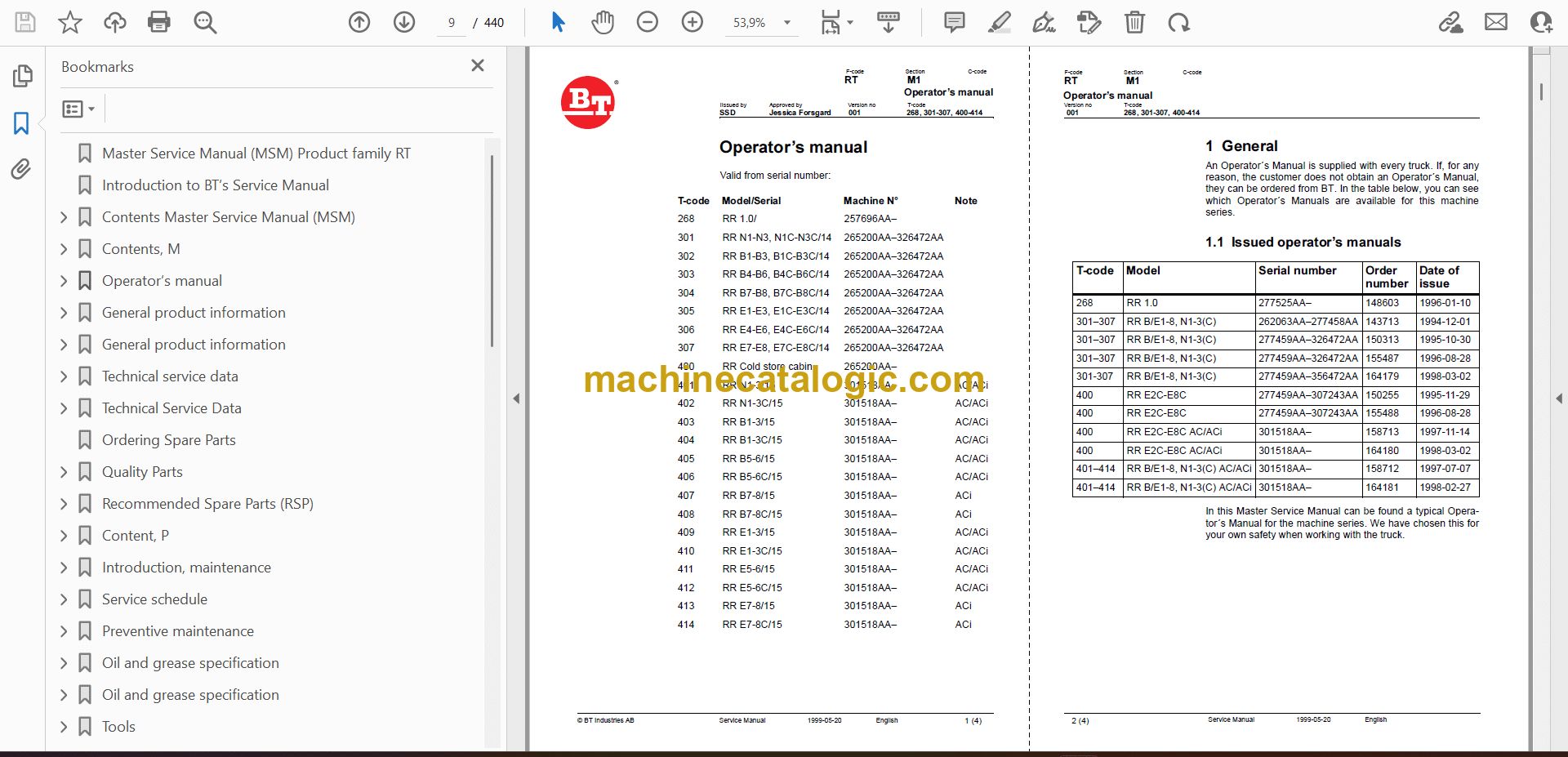Open the Technical Service Data bookmark
The width and height of the screenshot is (1568, 757).
[x=171, y=408]
